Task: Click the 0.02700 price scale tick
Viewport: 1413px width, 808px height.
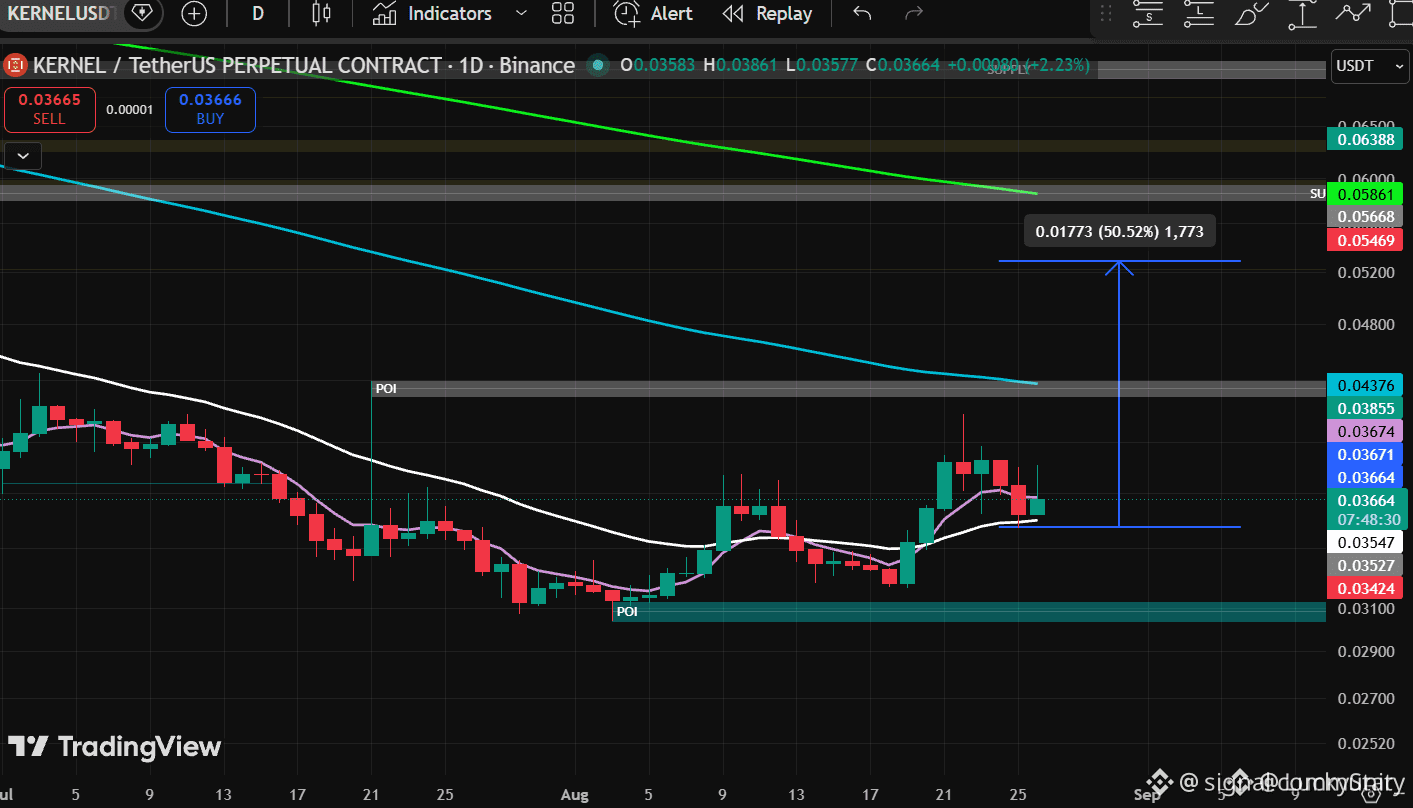Action: [1365, 697]
